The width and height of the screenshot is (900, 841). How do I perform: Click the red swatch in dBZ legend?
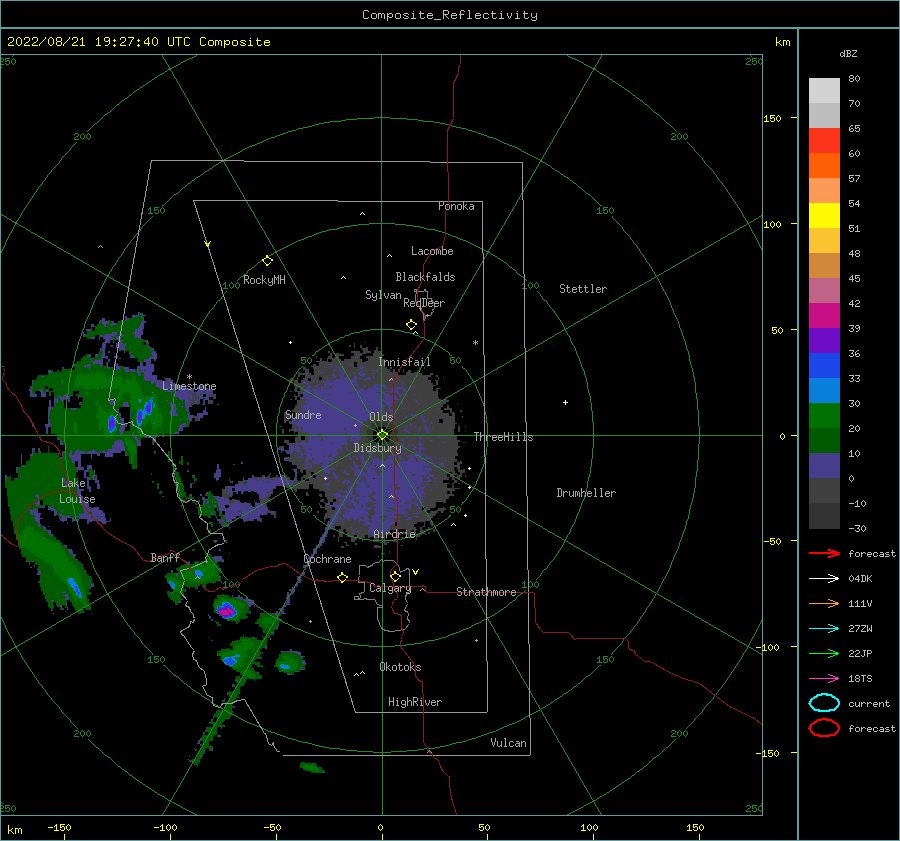824,140
